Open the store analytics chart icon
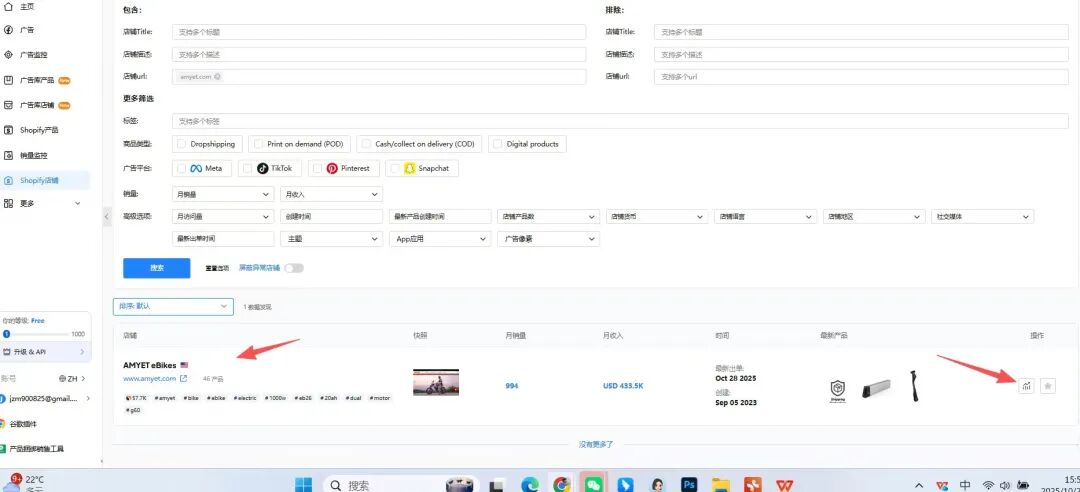The image size is (1080, 492). pos(1026,386)
